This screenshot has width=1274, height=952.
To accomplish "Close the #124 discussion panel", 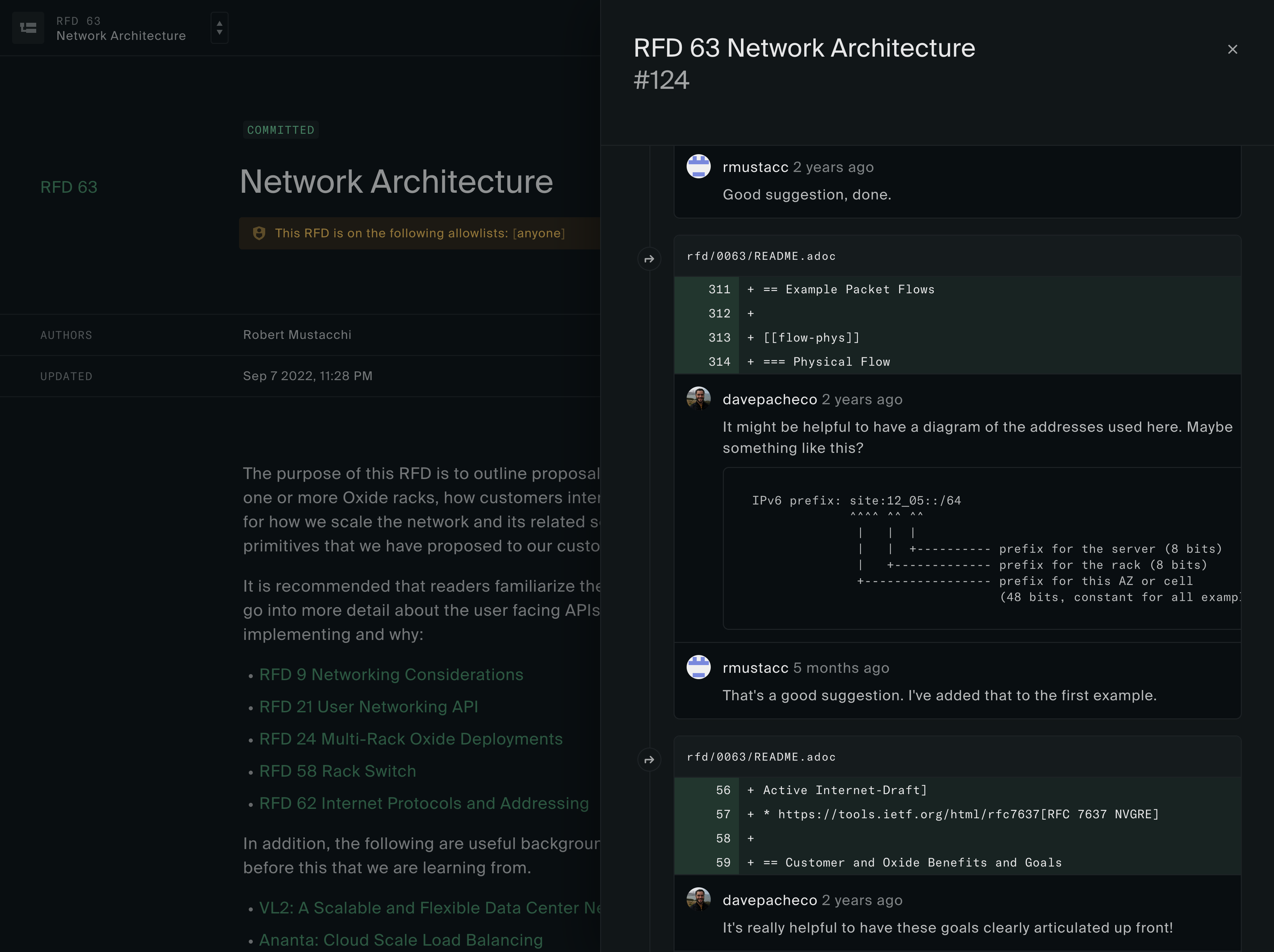I will pyautogui.click(x=1232, y=50).
